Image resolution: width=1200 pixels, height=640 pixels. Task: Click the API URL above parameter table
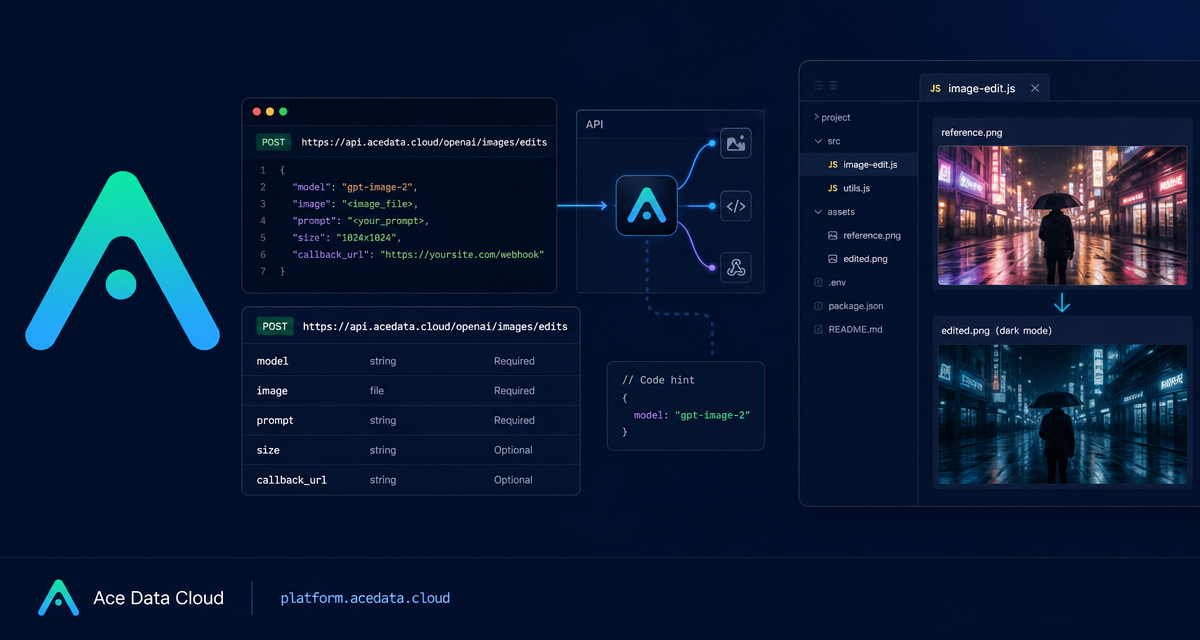coord(435,326)
